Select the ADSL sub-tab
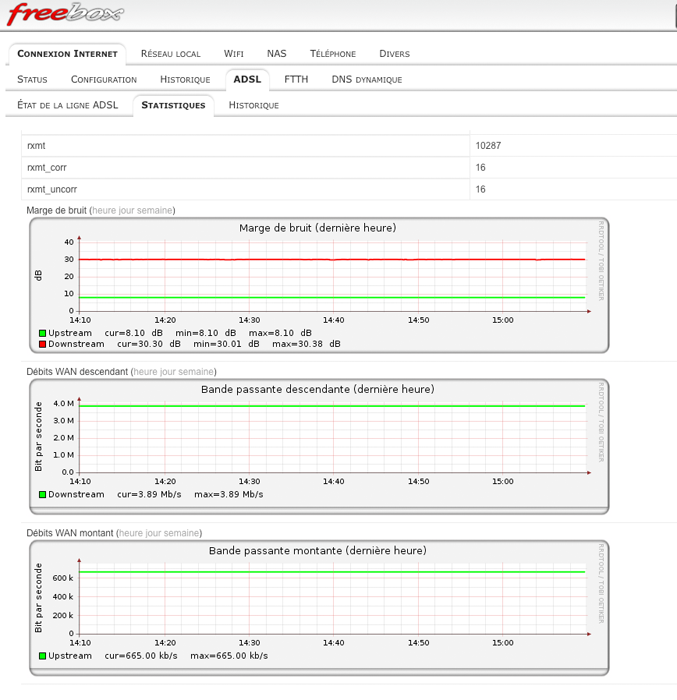This screenshot has width=677, height=700. tap(247, 79)
